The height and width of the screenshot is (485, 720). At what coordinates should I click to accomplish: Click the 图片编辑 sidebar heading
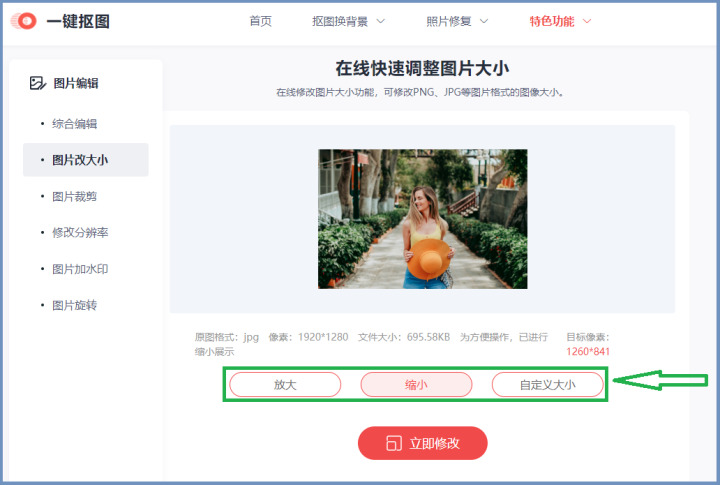tap(76, 83)
